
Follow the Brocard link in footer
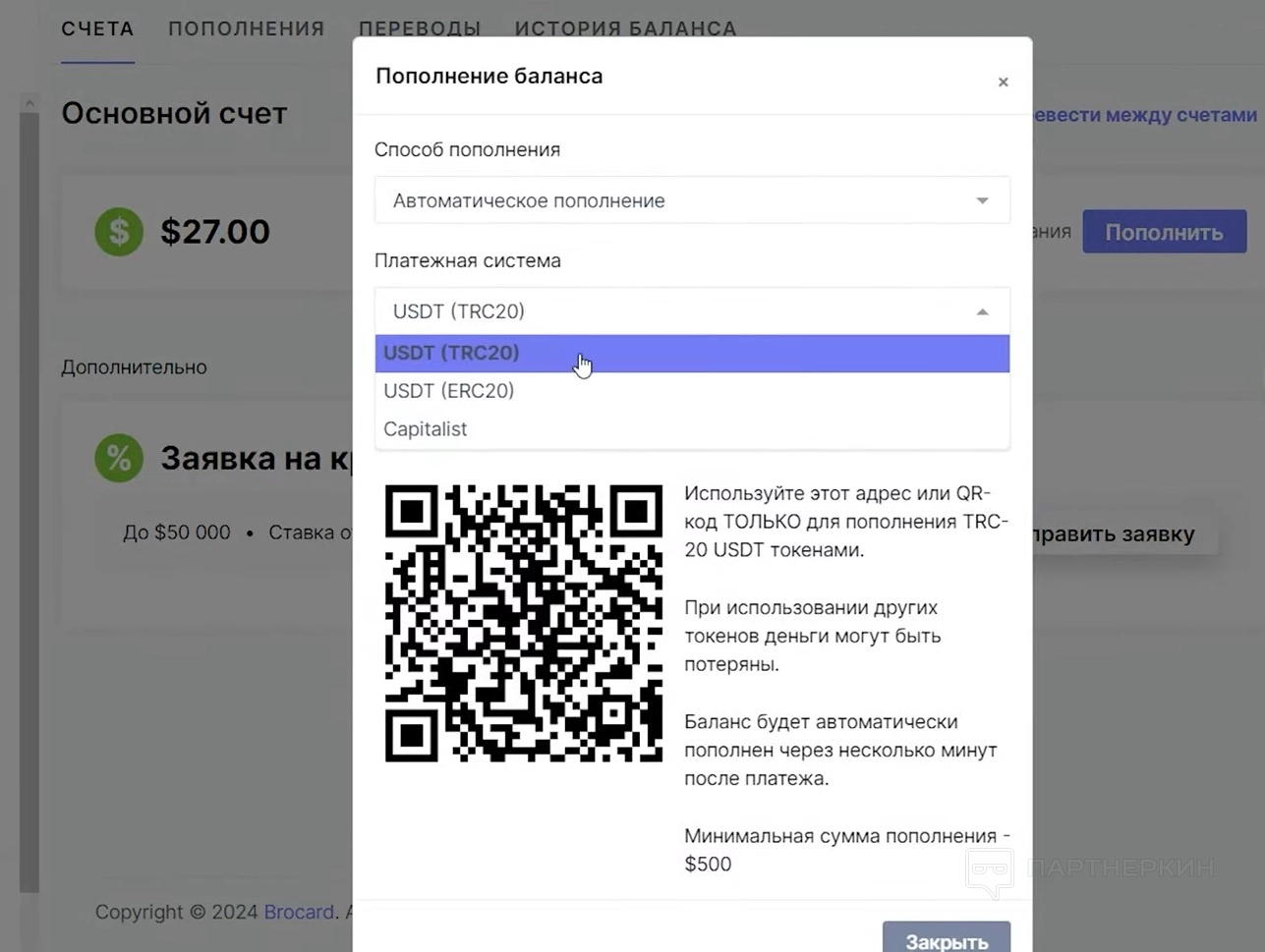tap(299, 912)
